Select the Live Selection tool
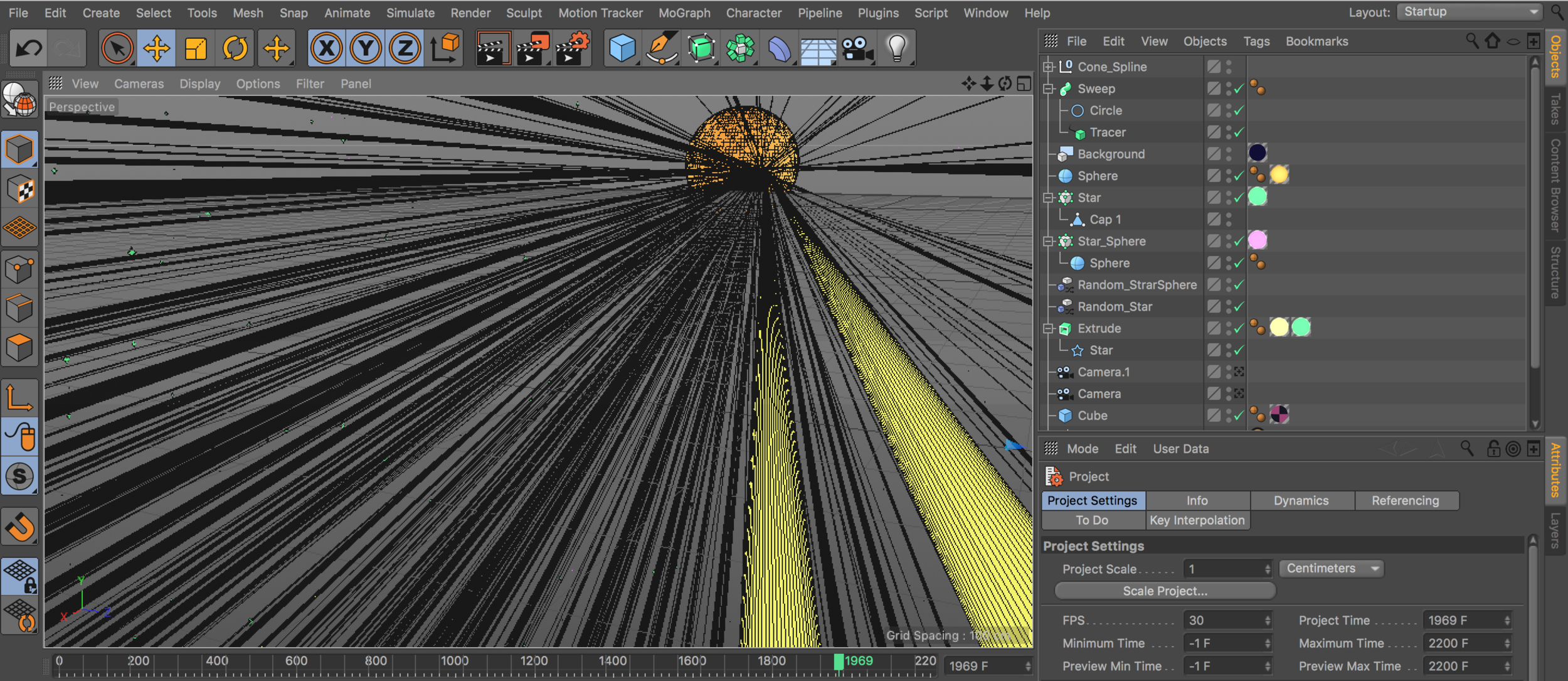The width and height of the screenshot is (1568, 681). (x=117, y=48)
